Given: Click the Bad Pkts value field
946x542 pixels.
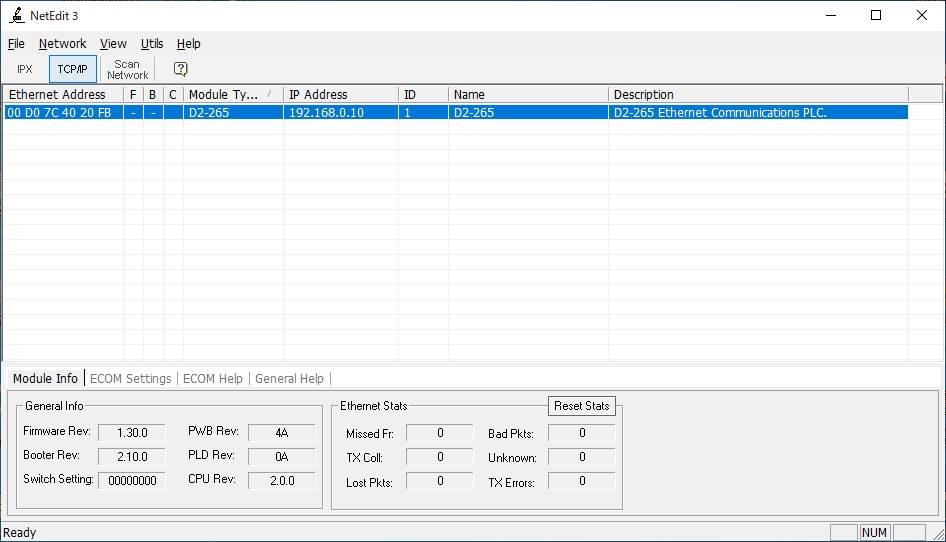Looking at the screenshot, I should tap(582, 433).
